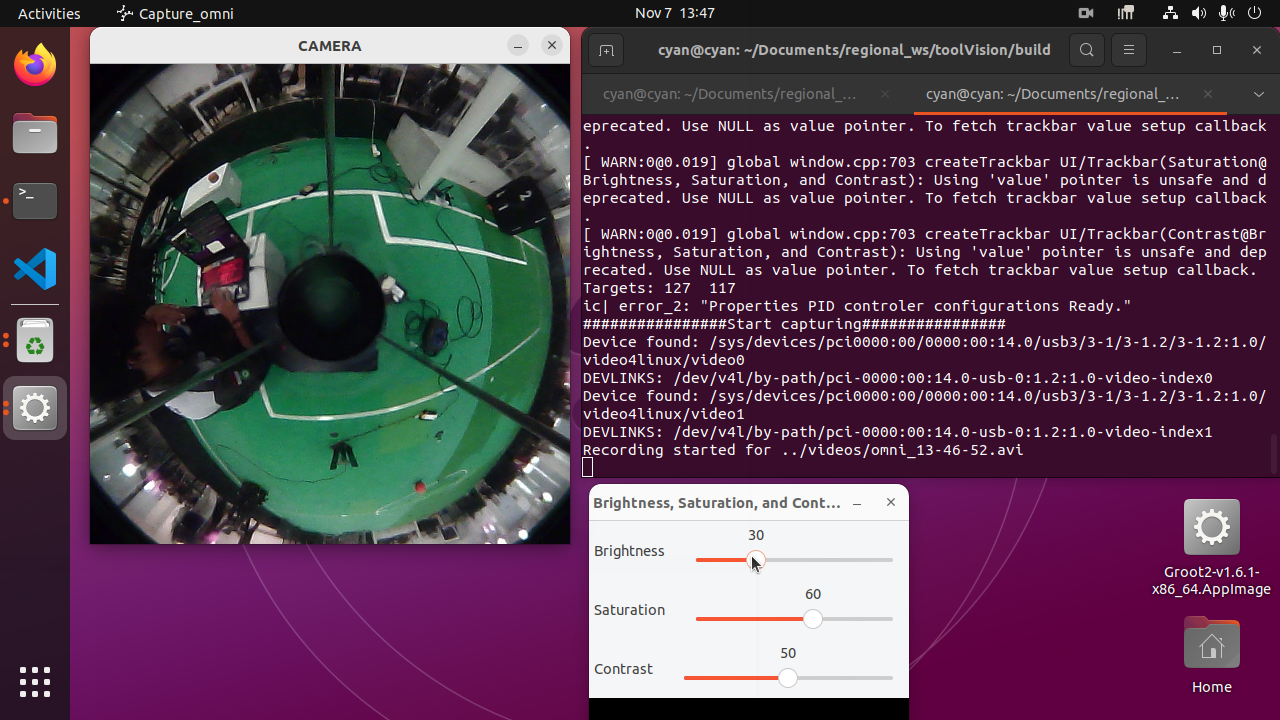Click the terminal title text
Image resolution: width=1280 pixels, height=720 pixels.
click(854, 50)
